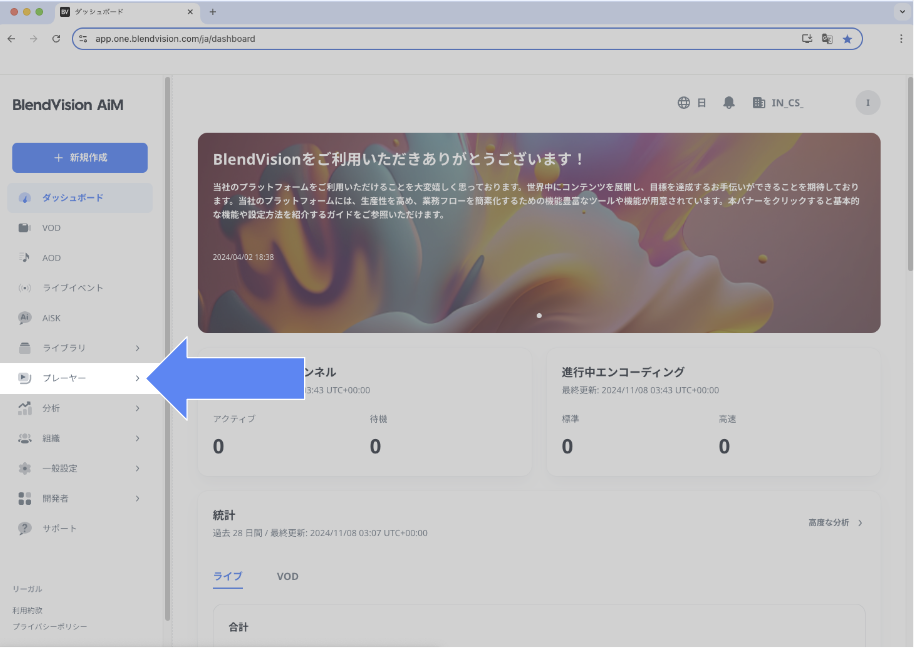This screenshot has height=648, width=914.
Task: Open the IN_CS_ organization switcher
Action: pyautogui.click(x=788, y=103)
